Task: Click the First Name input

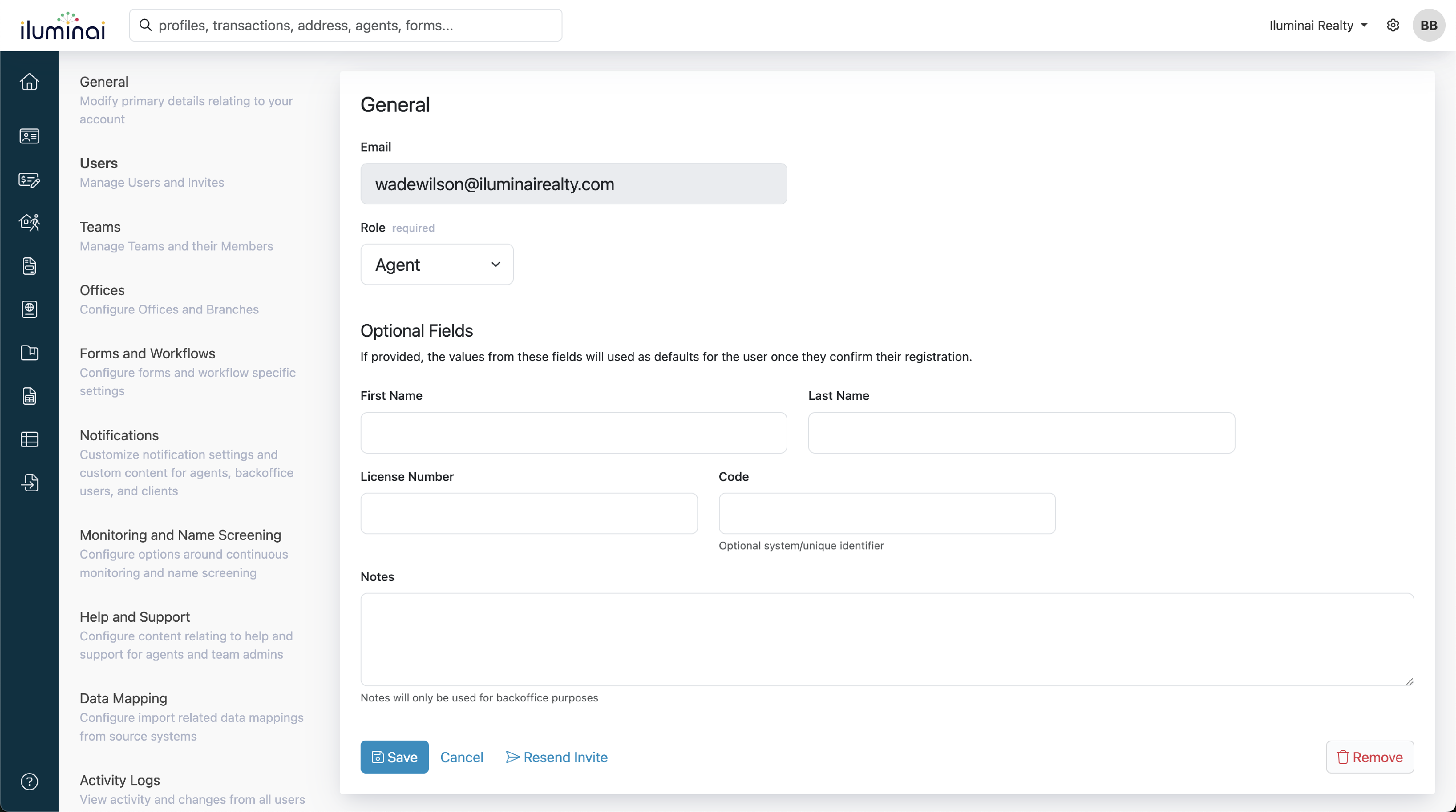Action: [574, 433]
